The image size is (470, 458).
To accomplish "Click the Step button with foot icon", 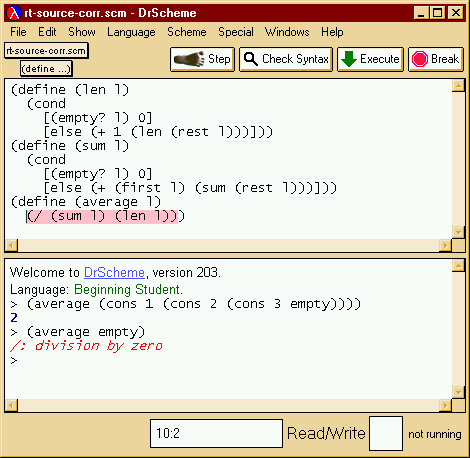I will pyautogui.click(x=202, y=59).
